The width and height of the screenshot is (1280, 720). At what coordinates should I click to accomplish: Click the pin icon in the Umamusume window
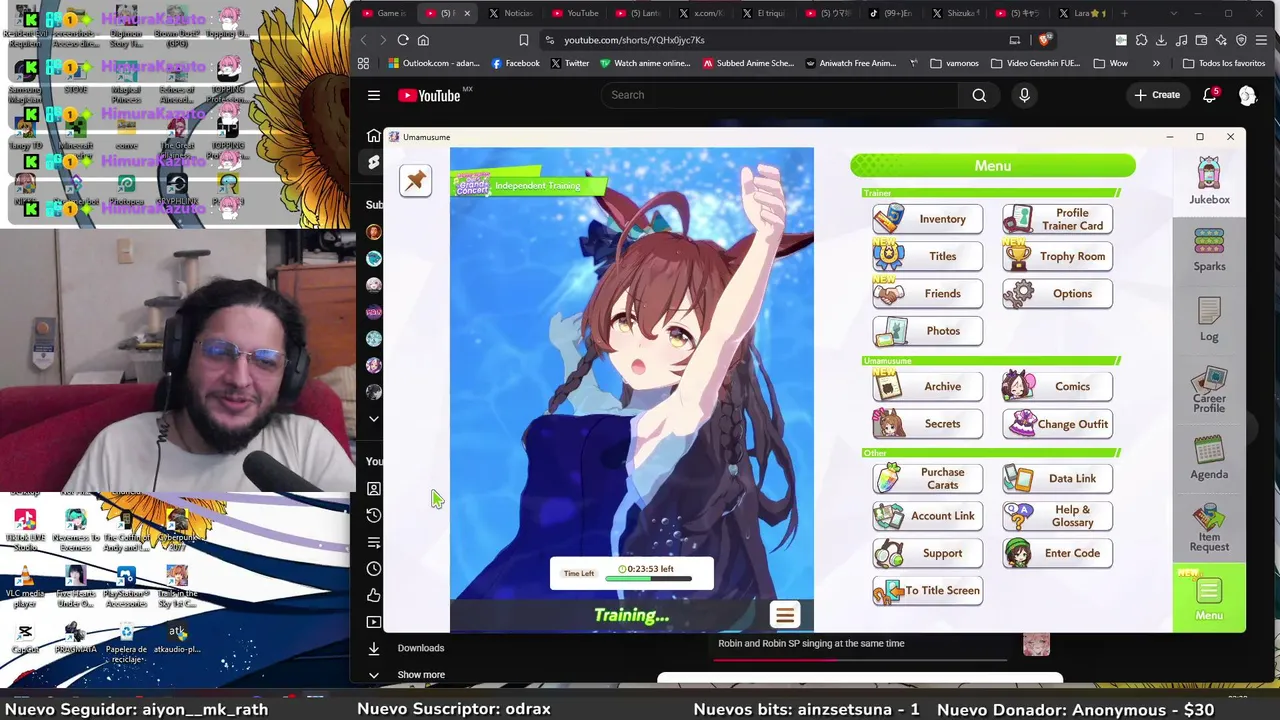point(415,180)
